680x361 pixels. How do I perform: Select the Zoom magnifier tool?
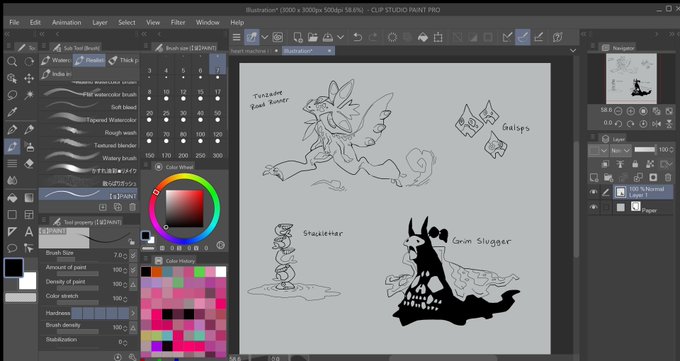(12, 62)
